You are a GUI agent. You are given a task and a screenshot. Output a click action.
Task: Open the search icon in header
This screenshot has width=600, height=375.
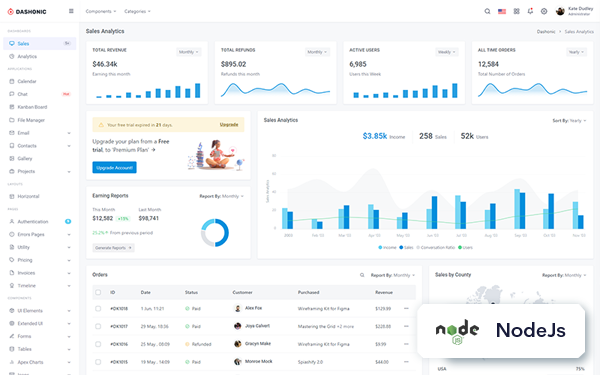click(487, 11)
